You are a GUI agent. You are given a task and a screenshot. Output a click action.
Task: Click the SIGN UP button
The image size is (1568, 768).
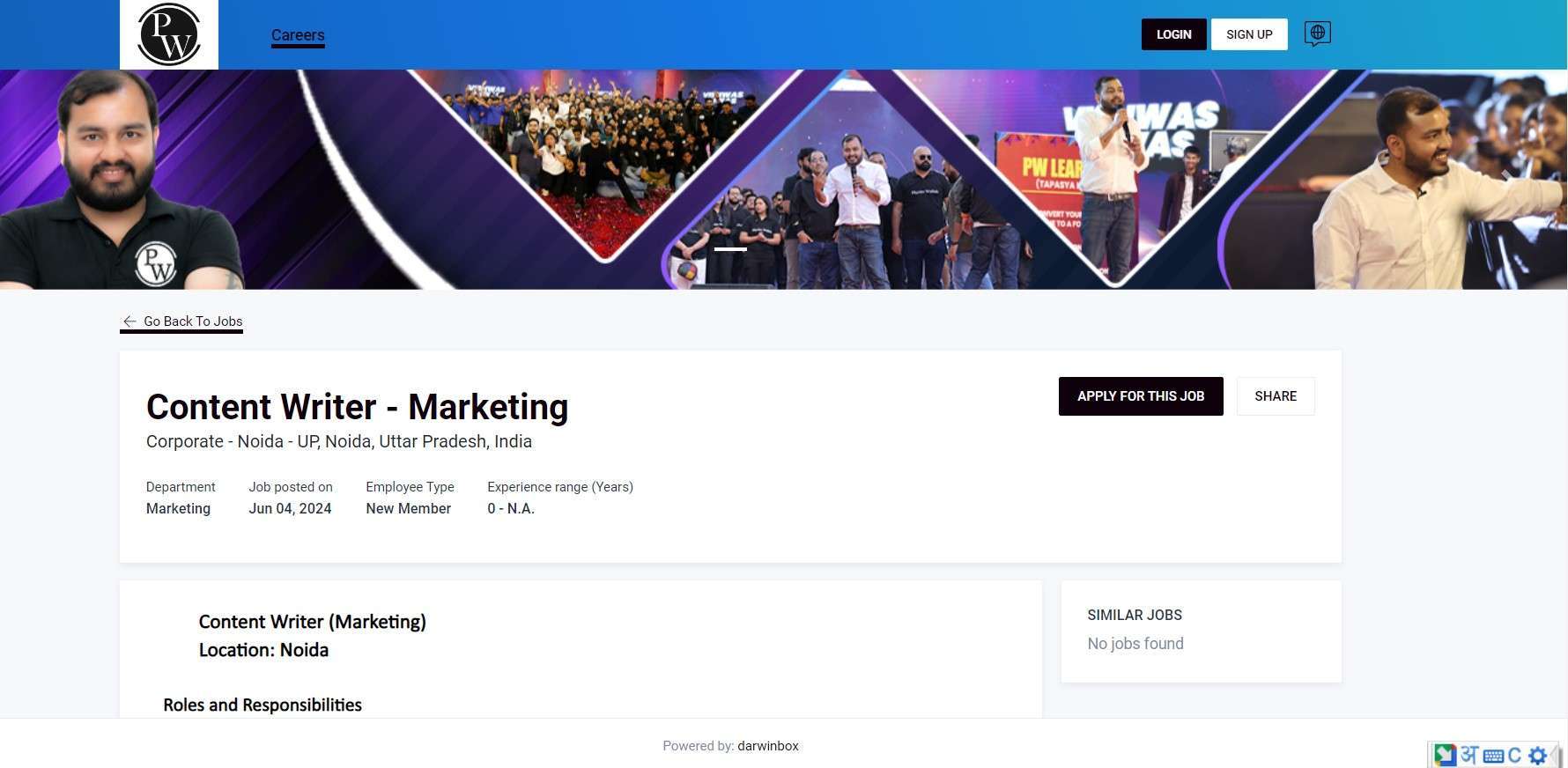pyautogui.click(x=1249, y=34)
